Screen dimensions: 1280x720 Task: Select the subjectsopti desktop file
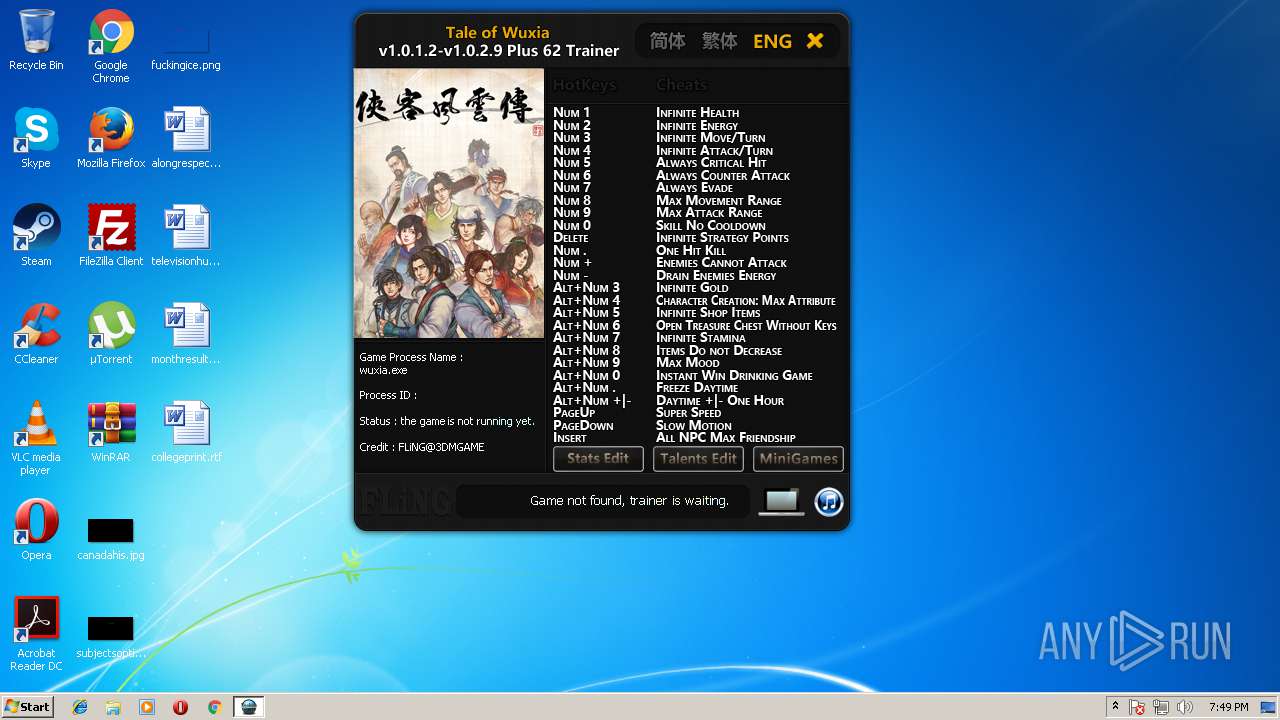click(111, 636)
